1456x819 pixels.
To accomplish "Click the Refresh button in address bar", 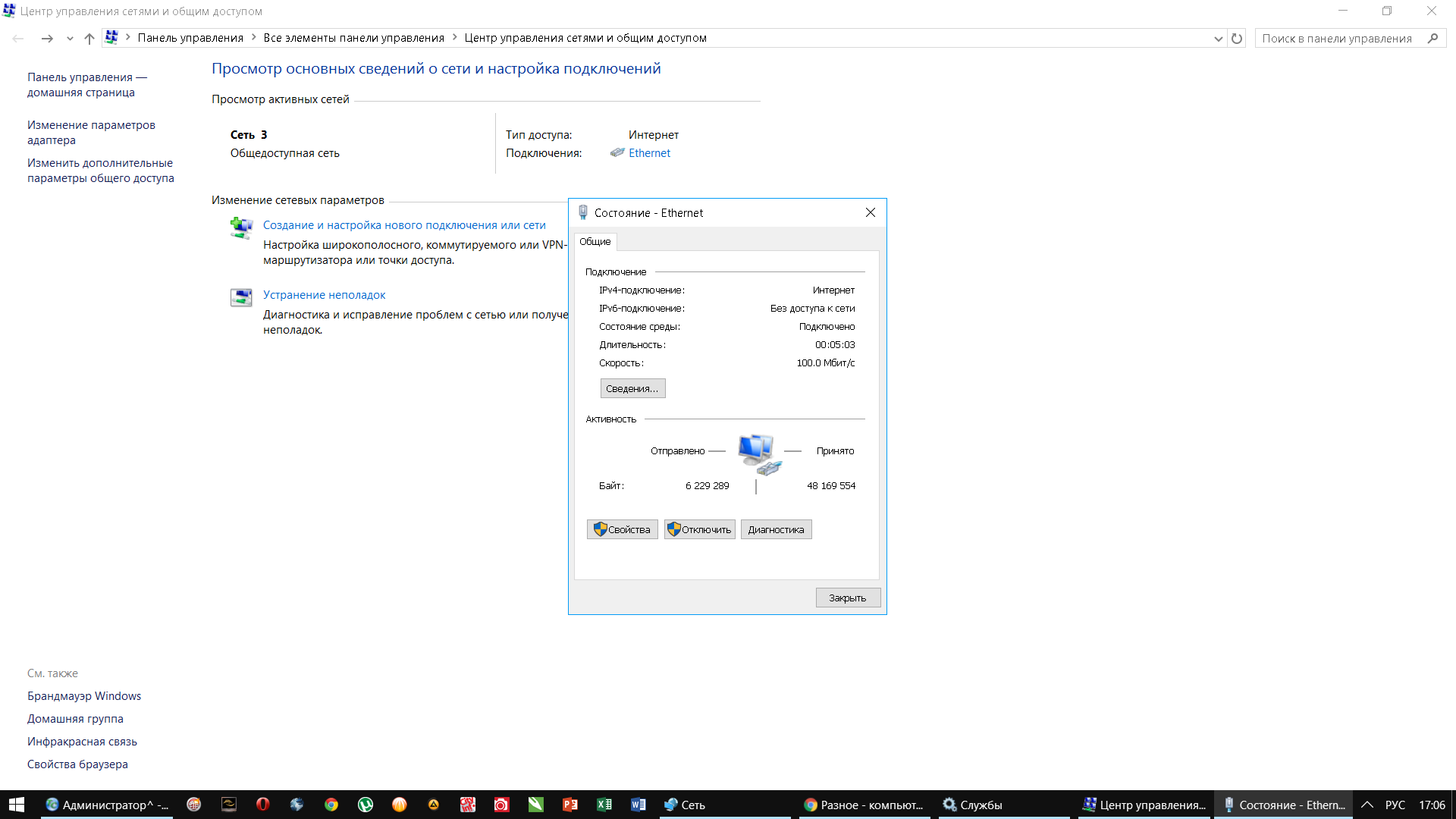I will tap(1237, 39).
